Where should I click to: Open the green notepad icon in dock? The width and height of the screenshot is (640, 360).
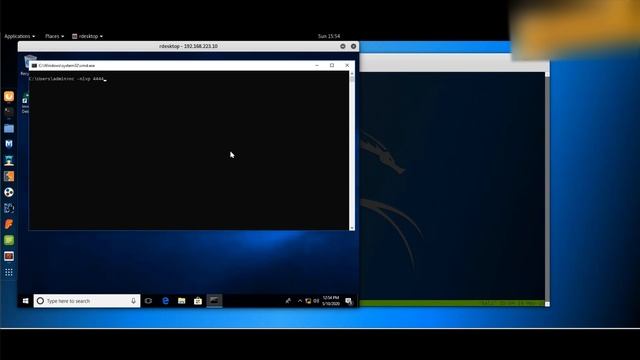click(x=9, y=240)
